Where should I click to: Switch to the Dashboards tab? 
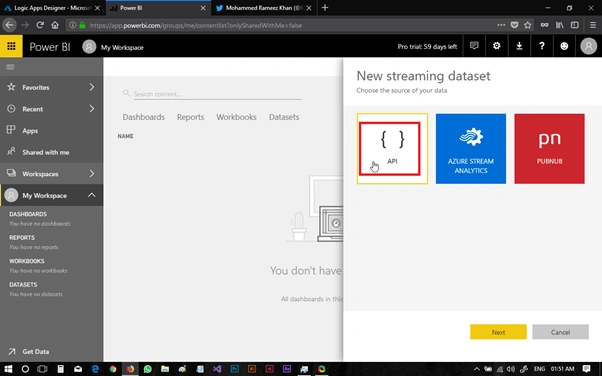point(144,117)
